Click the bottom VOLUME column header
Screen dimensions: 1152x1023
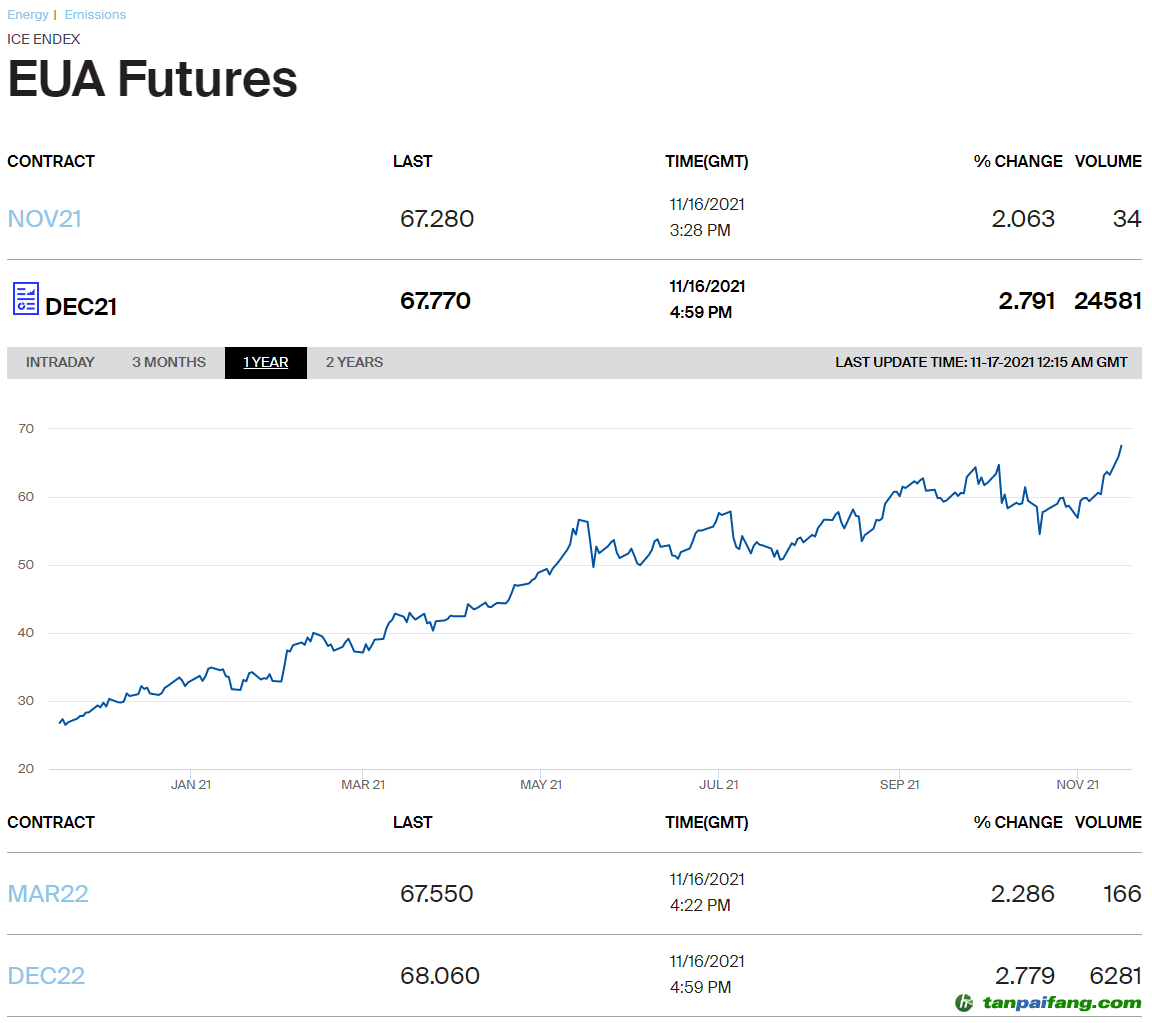(x=1108, y=823)
